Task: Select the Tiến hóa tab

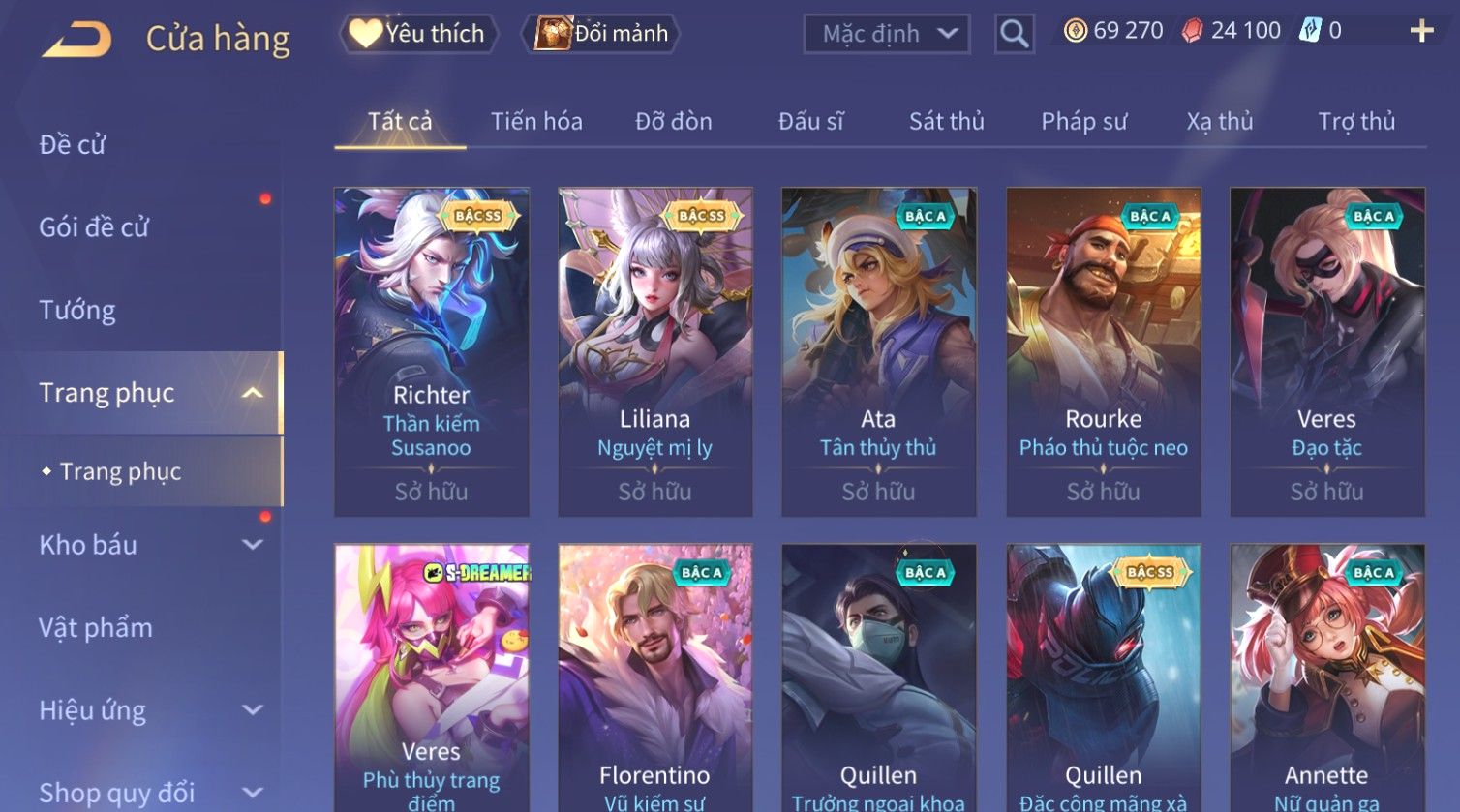Action: 536,121
